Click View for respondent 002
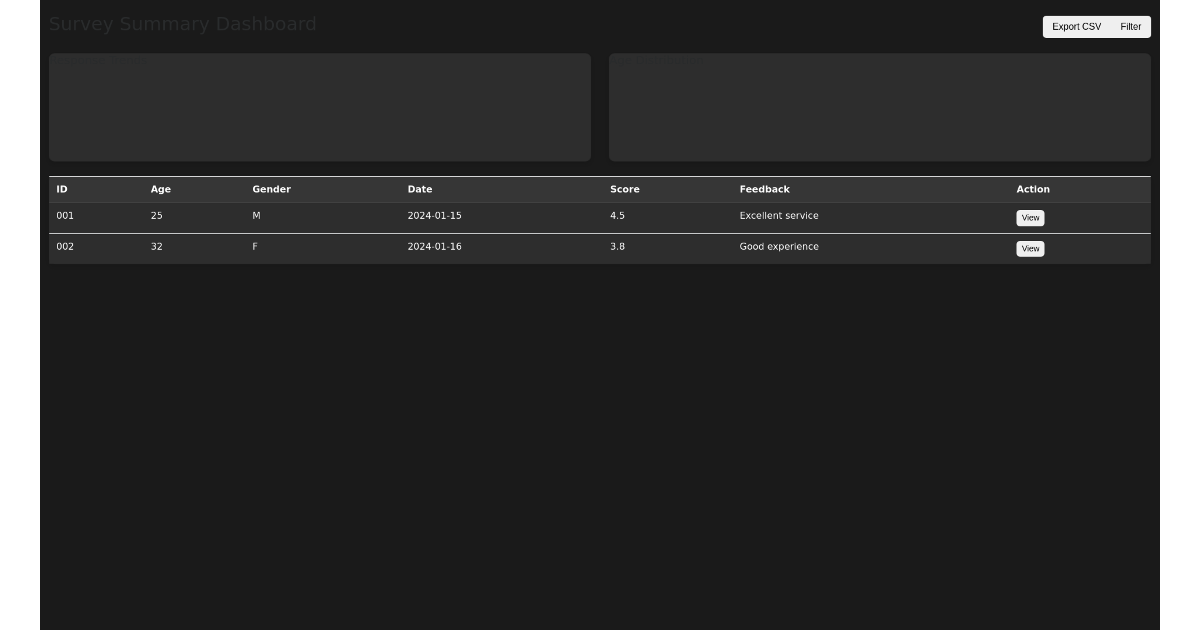 tap(1030, 248)
